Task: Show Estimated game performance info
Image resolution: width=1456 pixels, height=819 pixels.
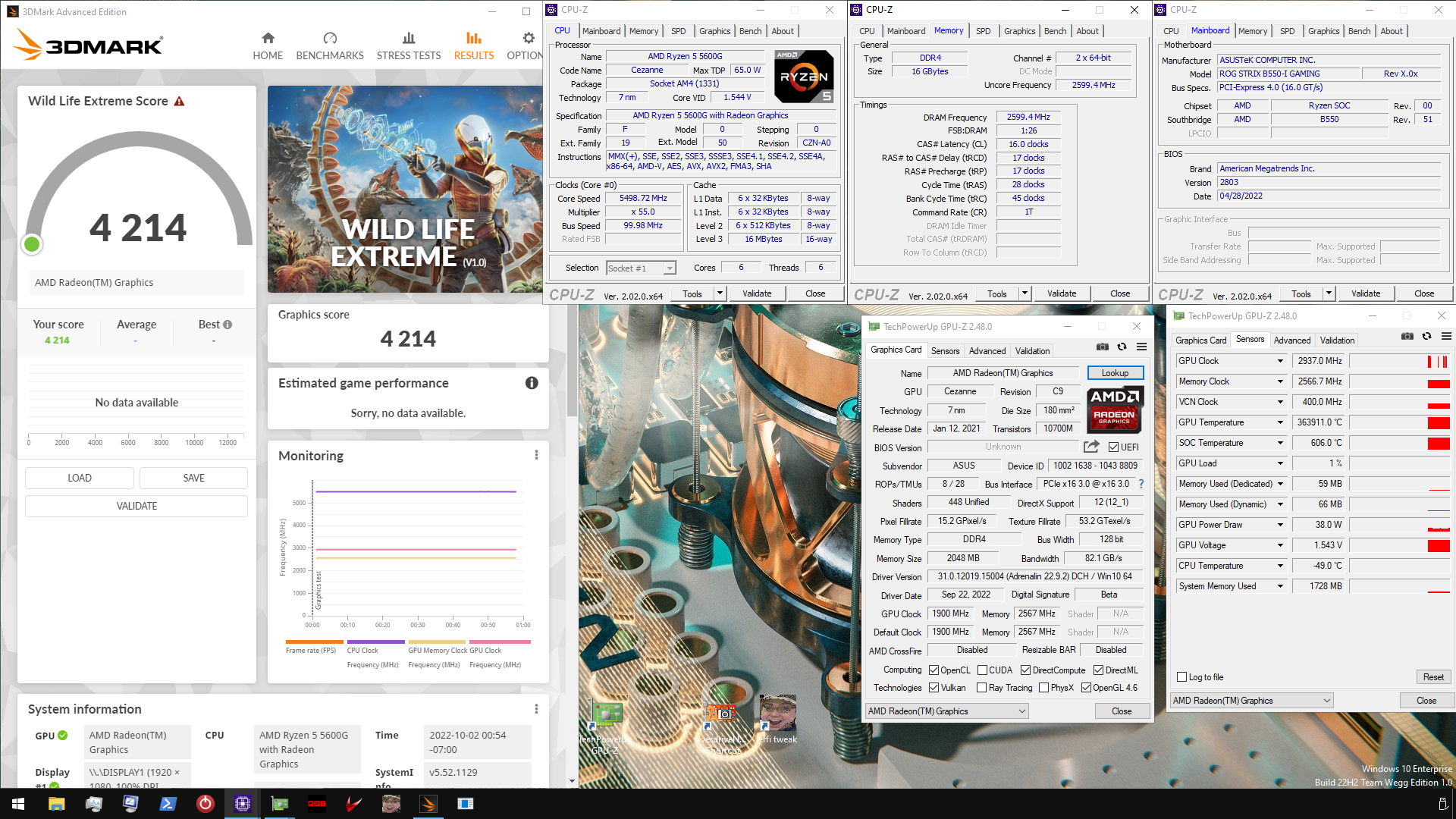Action: coord(532,383)
